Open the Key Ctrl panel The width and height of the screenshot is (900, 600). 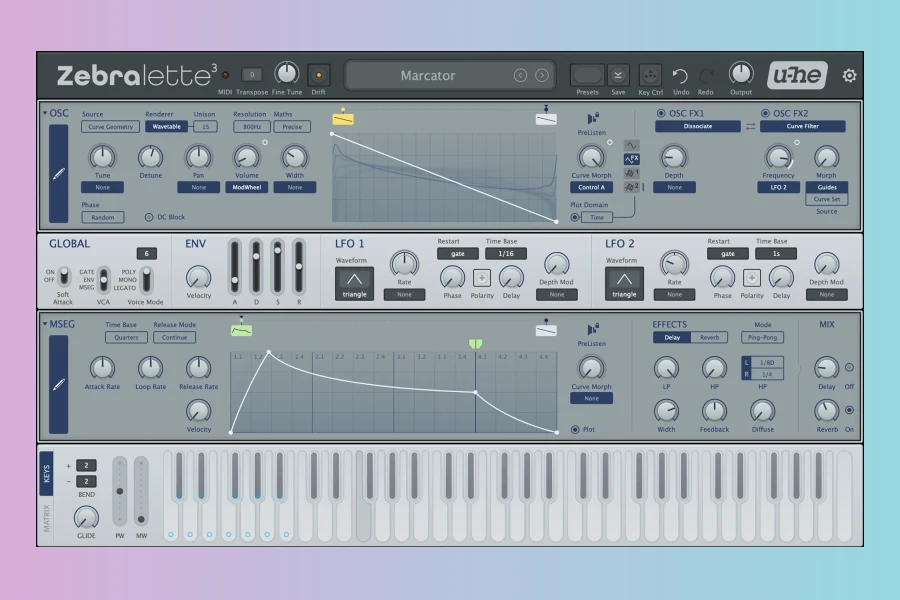pos(650,75)
